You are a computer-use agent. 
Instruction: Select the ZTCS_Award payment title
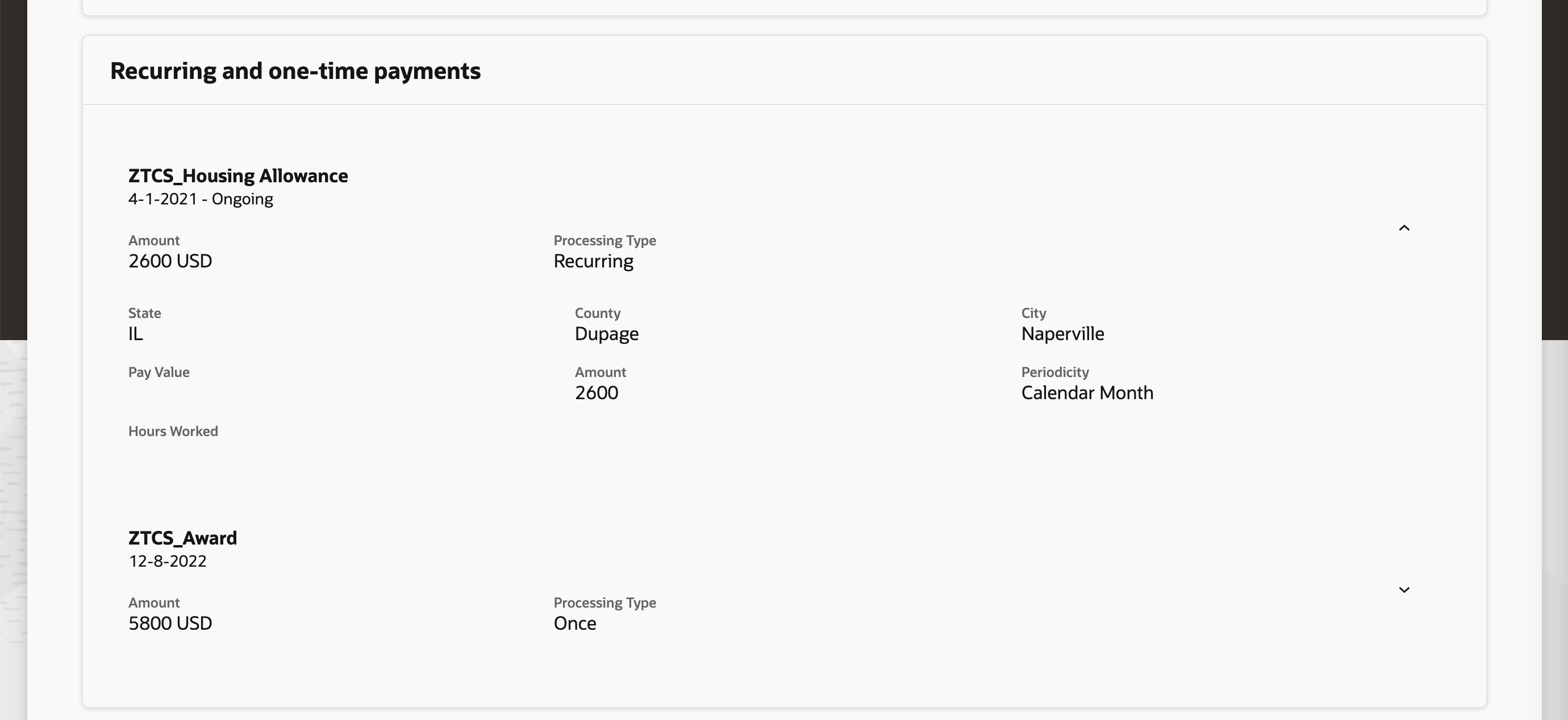[x=182, y=538]
